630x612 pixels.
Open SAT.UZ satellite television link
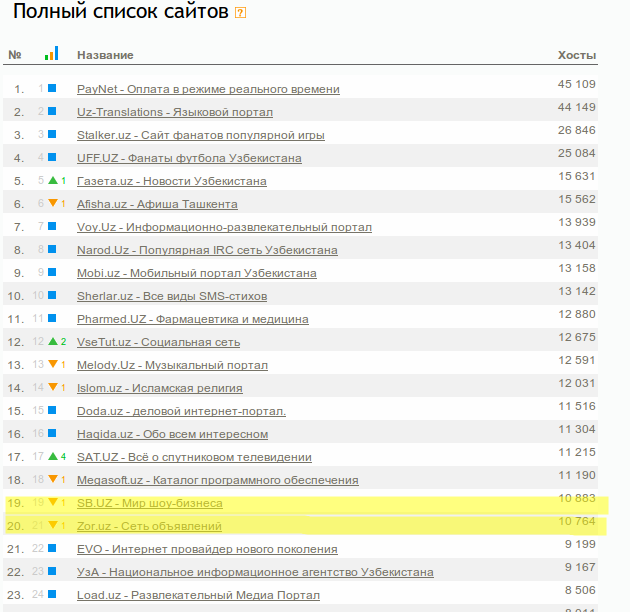(x=194, y=457)
